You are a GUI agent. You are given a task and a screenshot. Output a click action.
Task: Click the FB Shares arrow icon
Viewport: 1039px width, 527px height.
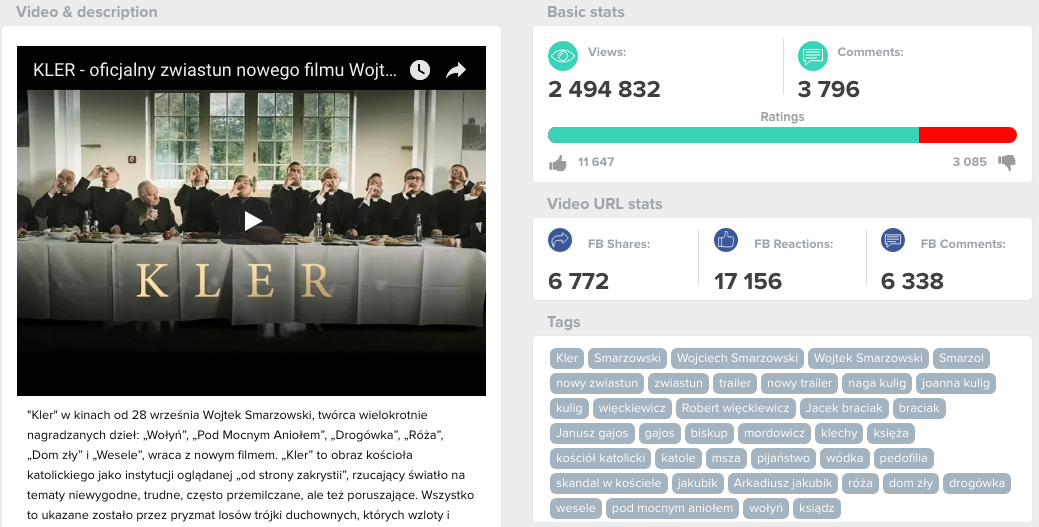[x=560, y=240]
